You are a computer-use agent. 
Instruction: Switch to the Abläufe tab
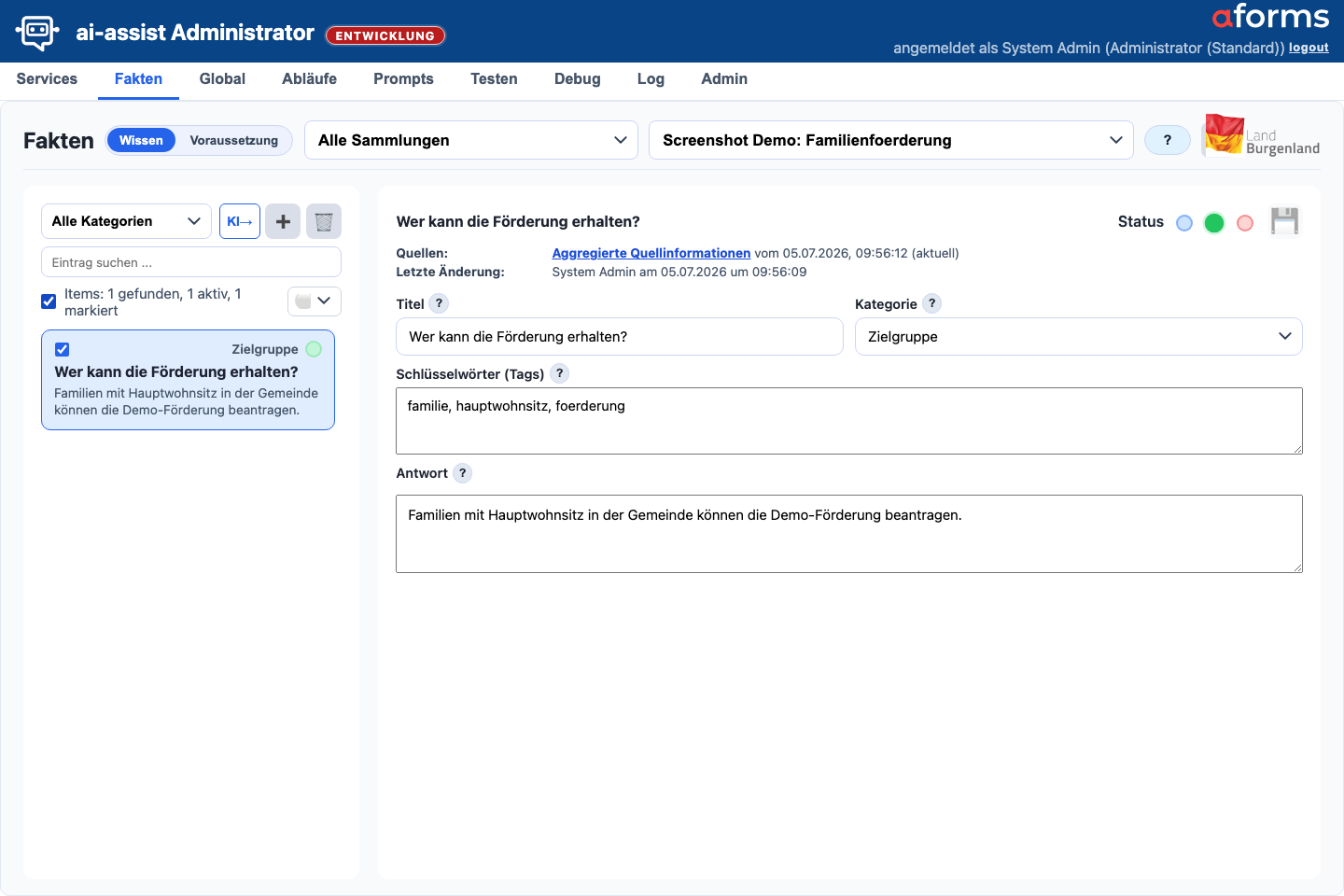309,79
